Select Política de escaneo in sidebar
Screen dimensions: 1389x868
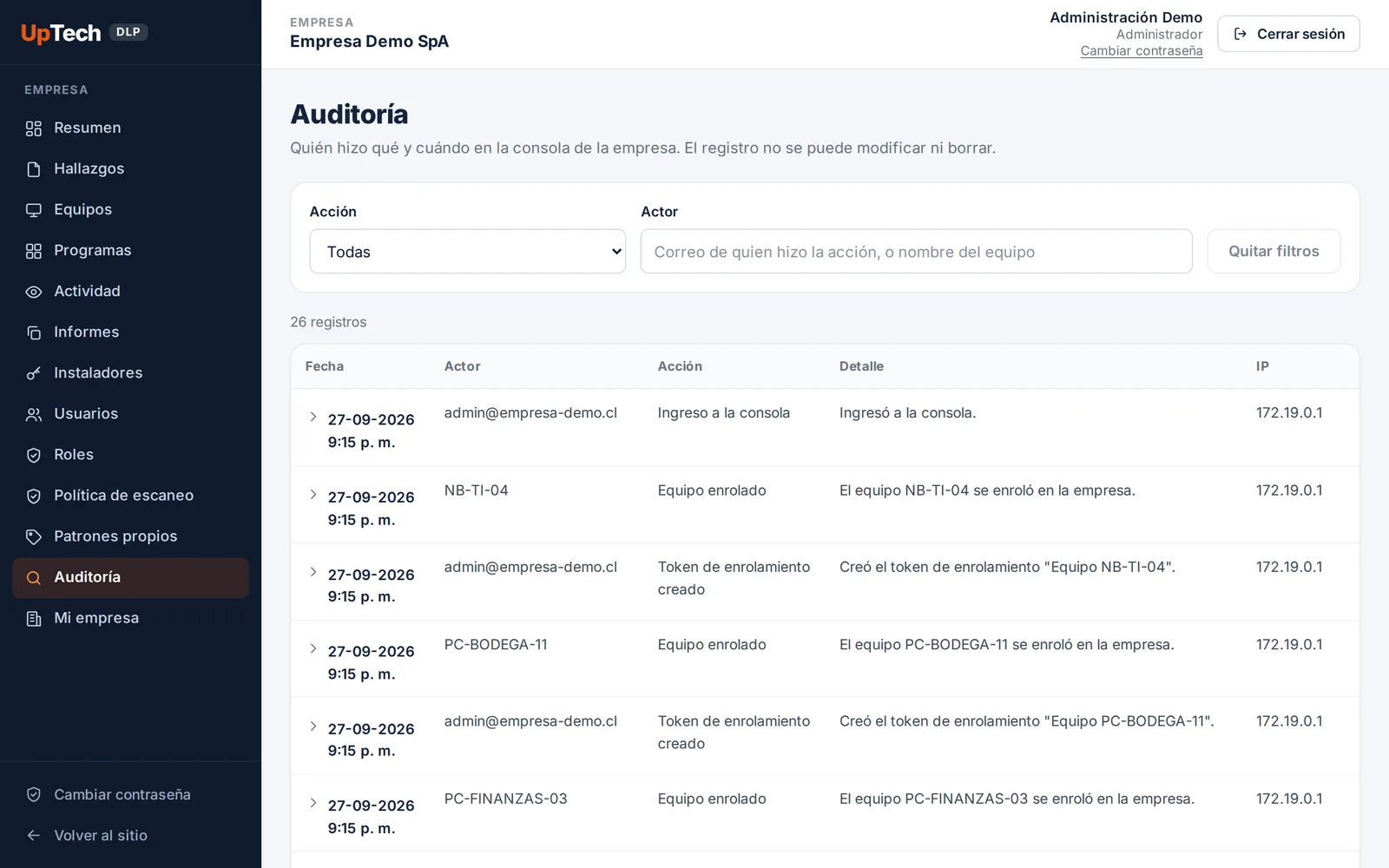[130, 495]
